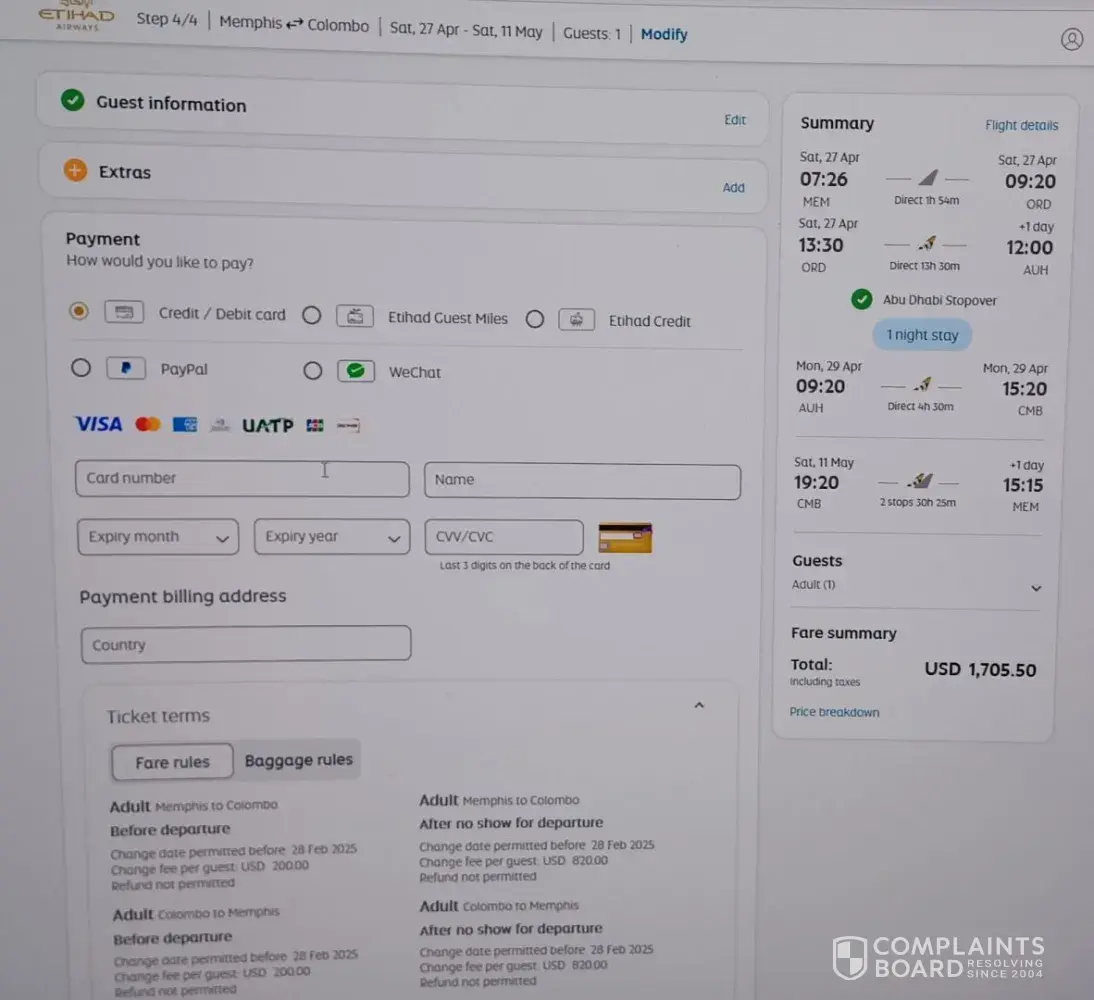
Task: Click the Etihad Credit icon
Action: (576, 319)
